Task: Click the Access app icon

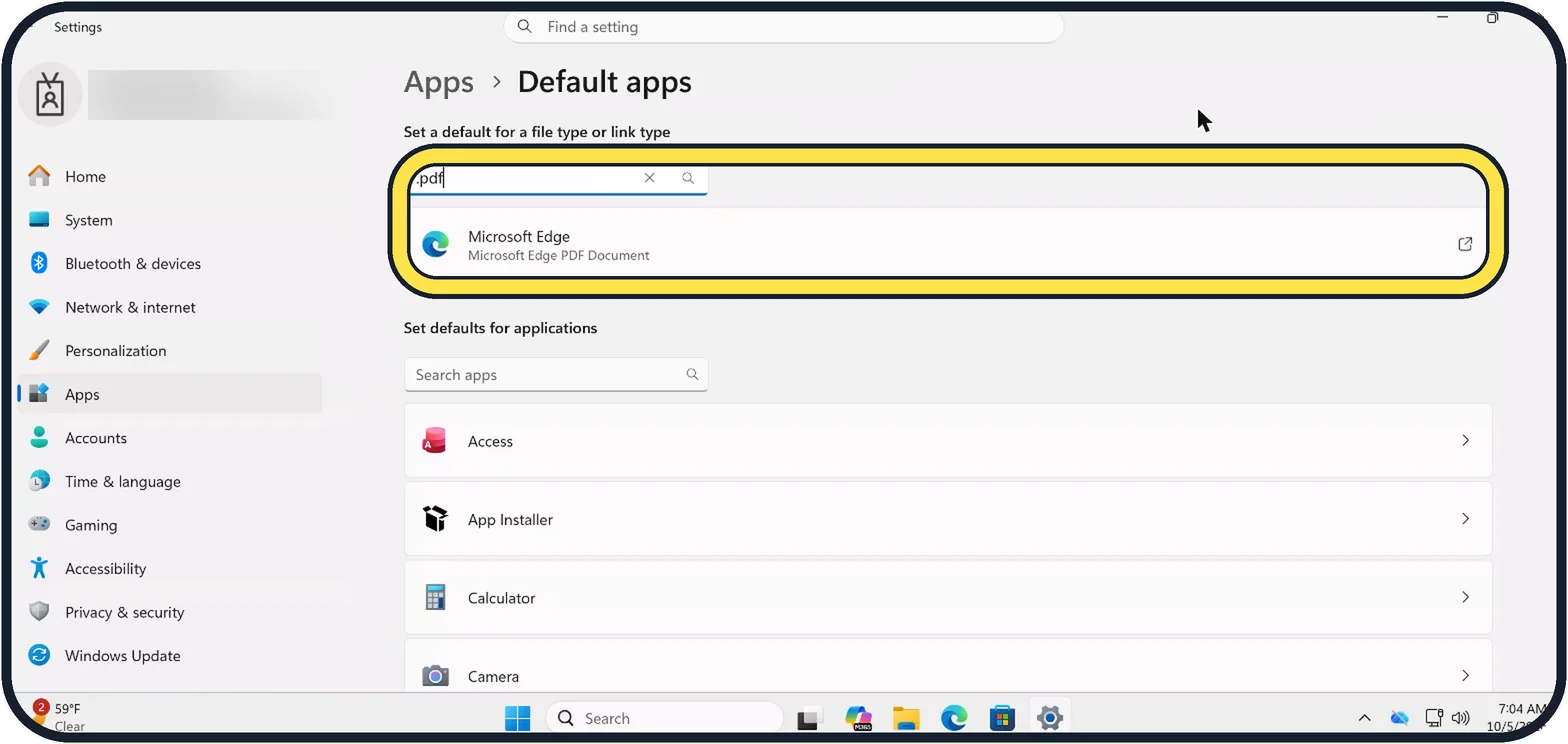Action: (x=434, y=441)
